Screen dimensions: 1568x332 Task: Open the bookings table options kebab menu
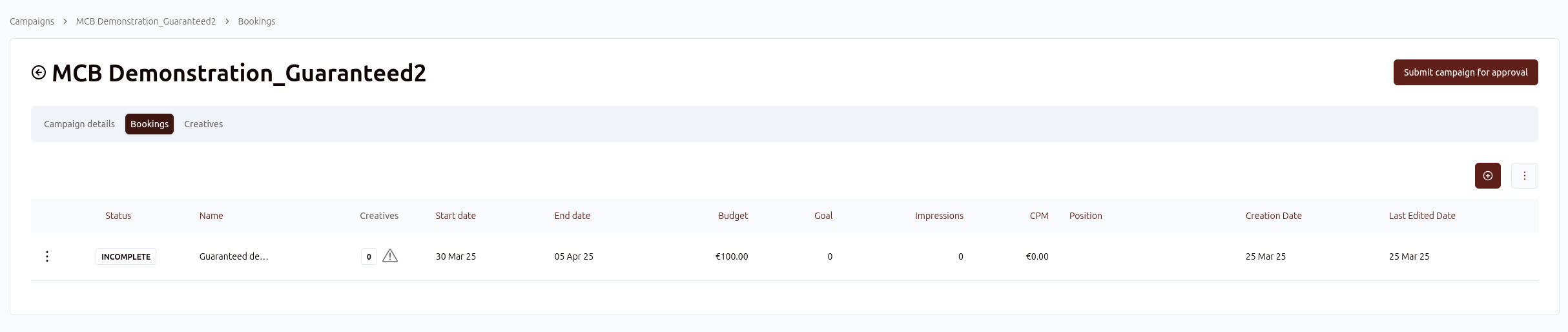1524,176
